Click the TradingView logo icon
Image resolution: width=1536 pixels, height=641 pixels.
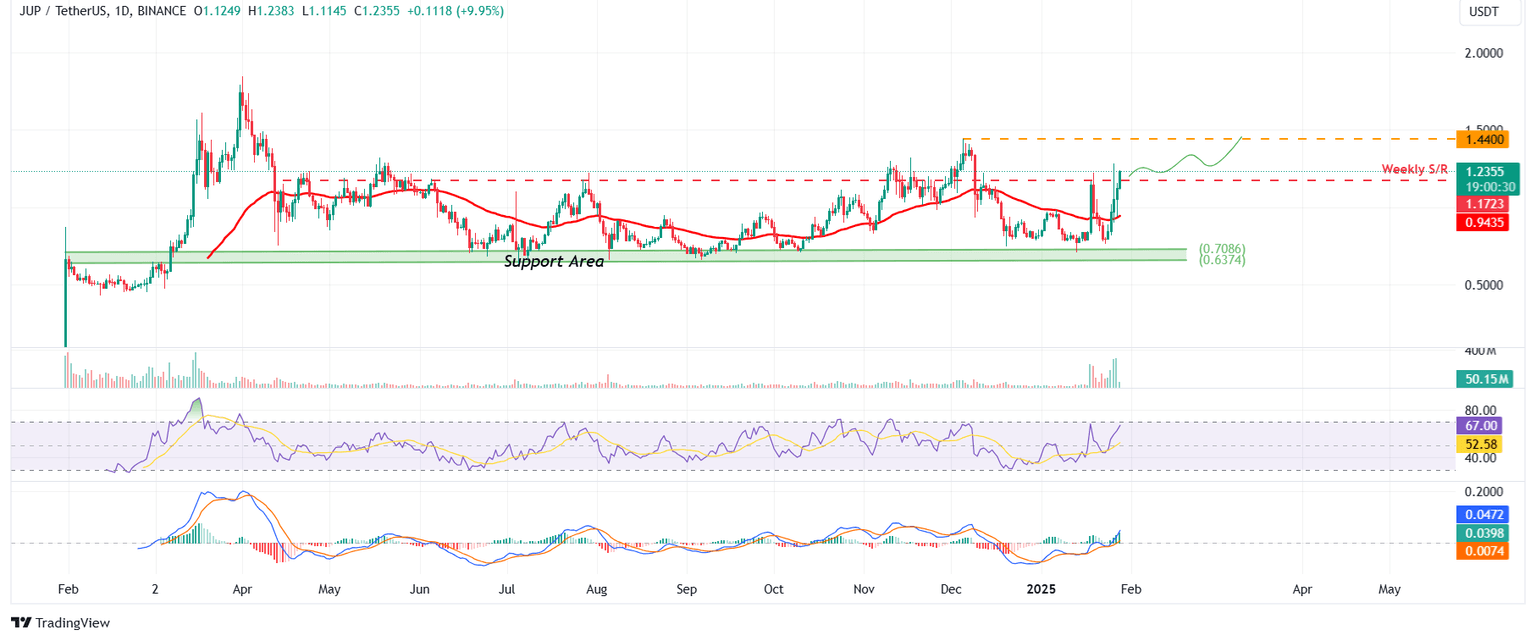pos(20,623)
